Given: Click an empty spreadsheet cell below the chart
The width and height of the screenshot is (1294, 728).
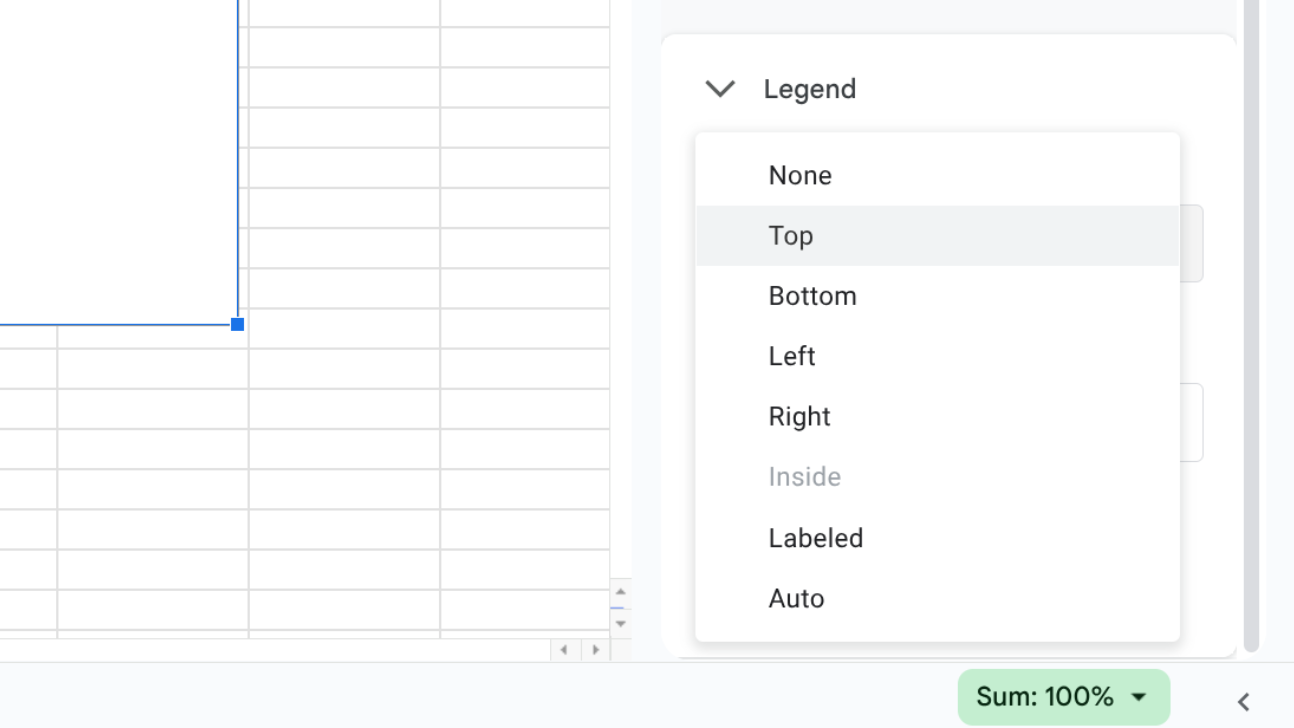Looking at the screenshot, I should pyautogui.click(x=150, y=450).
